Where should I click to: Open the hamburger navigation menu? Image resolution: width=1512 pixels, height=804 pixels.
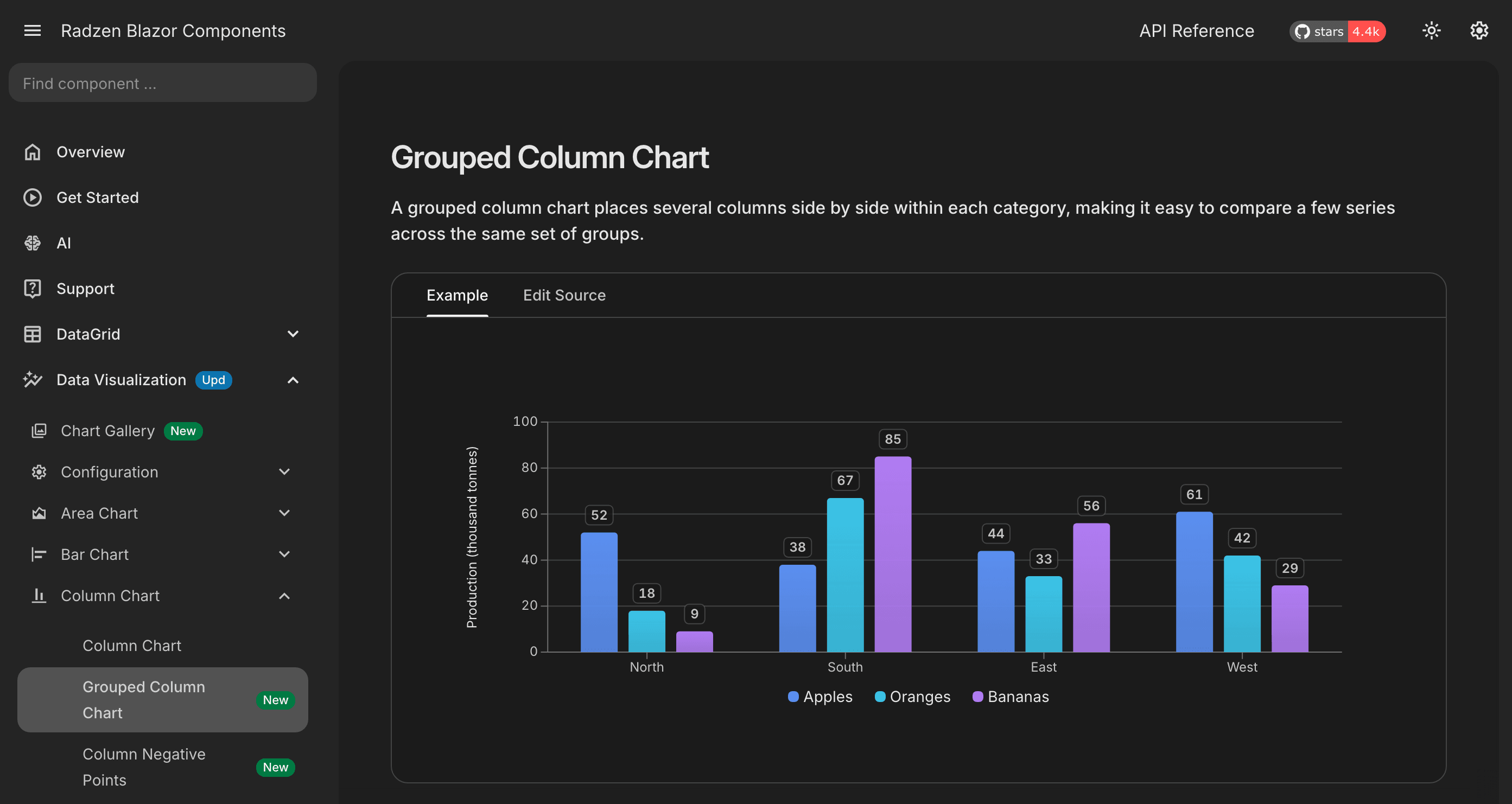[32, 30]
